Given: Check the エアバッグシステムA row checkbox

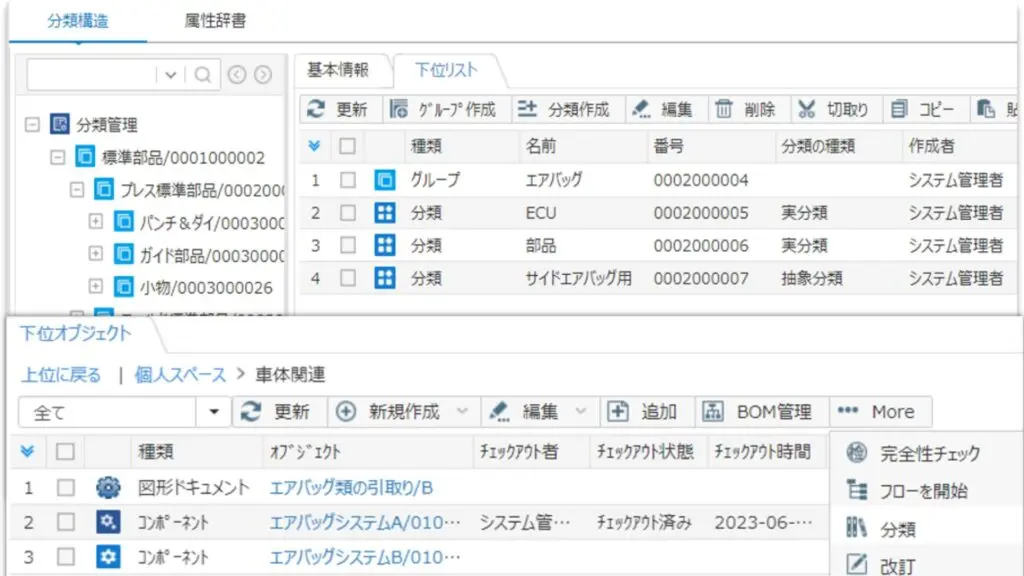Looking at the screenshot, I should pos(65,522).
